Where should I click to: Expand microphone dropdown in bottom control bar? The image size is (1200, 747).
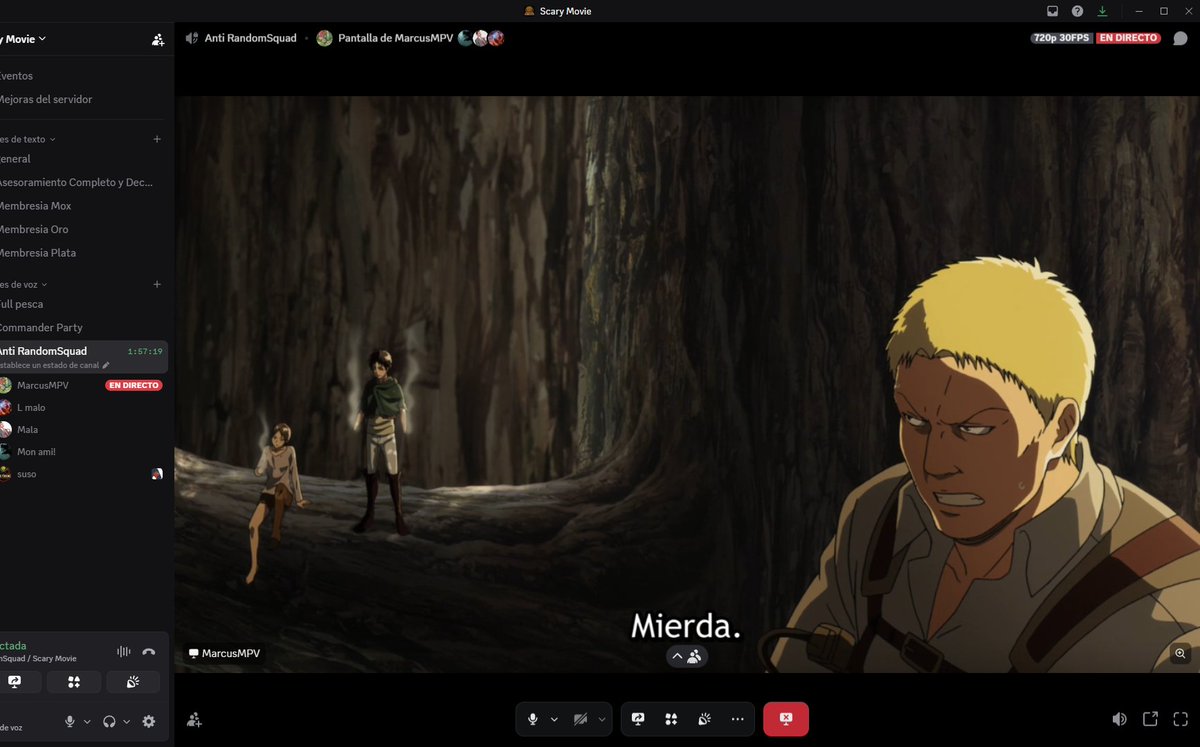[x=554, y=719]
